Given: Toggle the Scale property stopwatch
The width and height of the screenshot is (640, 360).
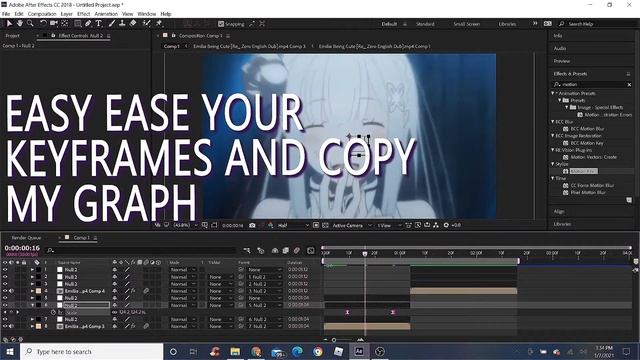Looking at the screenshot, I should click(x=53, y=312).
